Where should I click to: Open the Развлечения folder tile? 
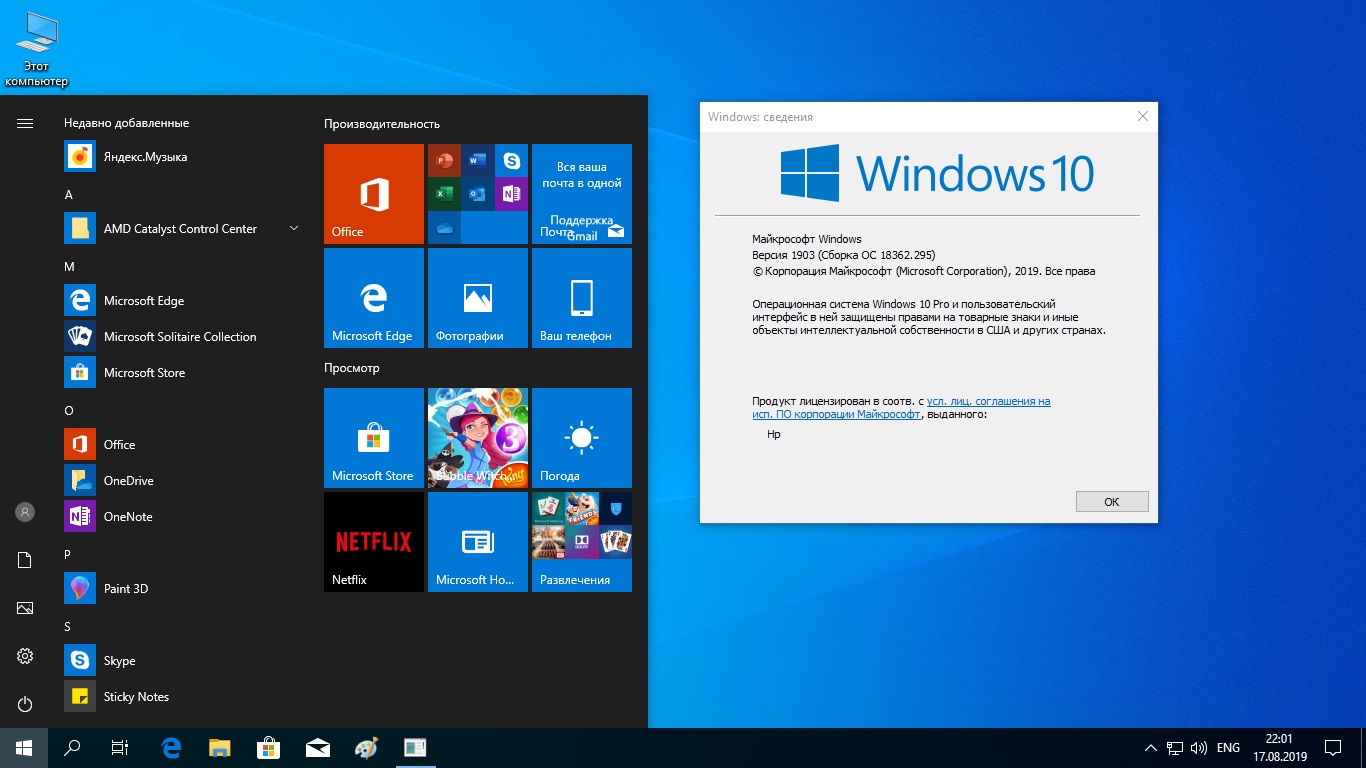click(x=582, y=542)
